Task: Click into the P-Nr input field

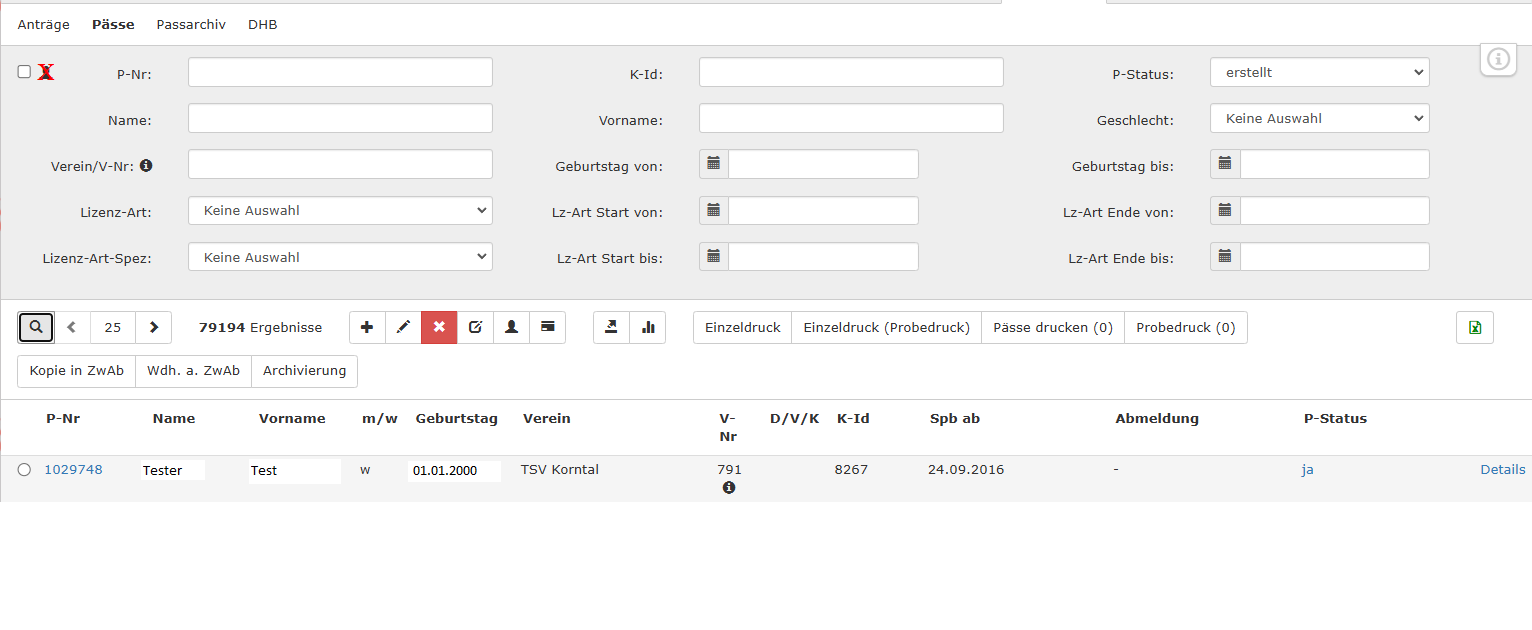Action: (x=340, y=72)
